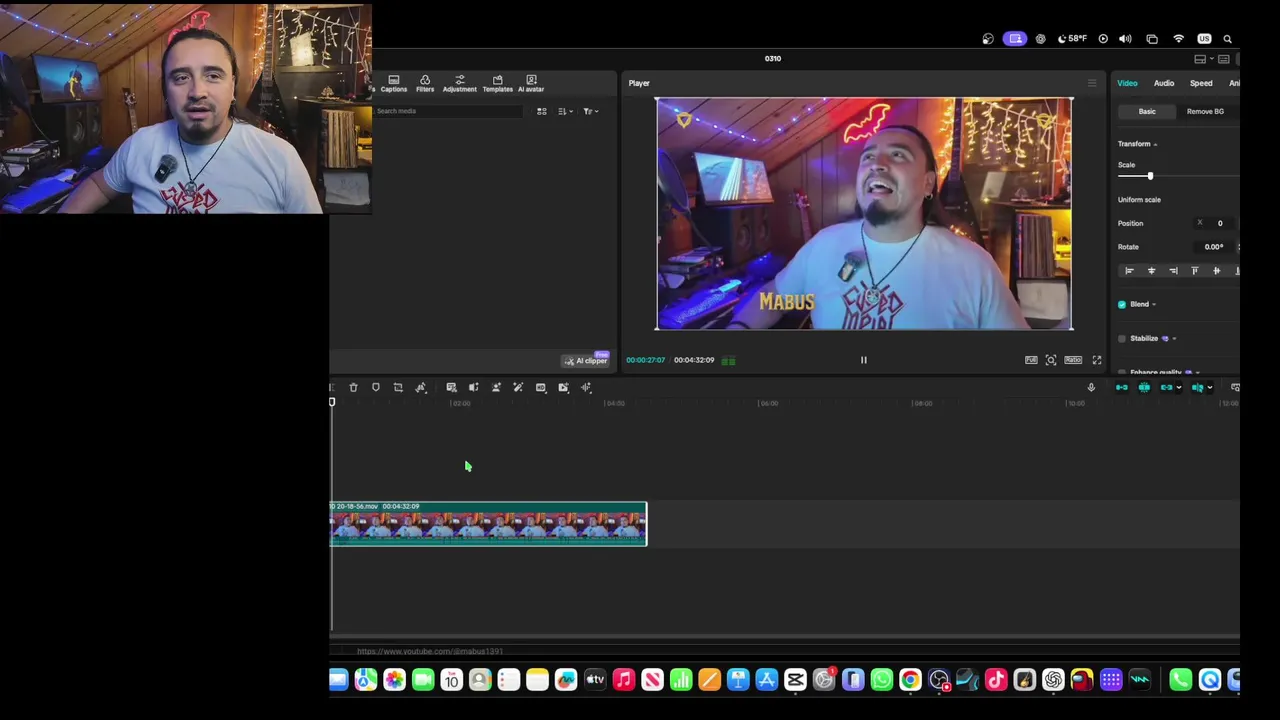This screenshot has width=1280, height=720.
Task: Switch to the Video properties tab
Action: [1127, 83]
